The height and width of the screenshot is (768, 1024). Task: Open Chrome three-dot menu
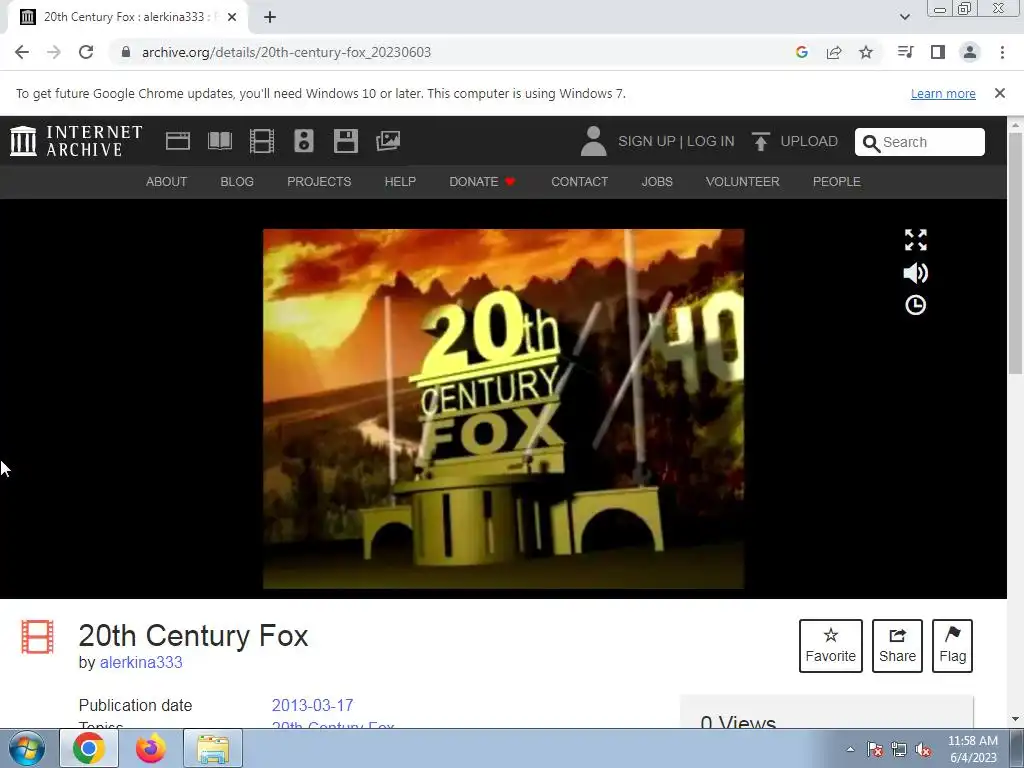click(x=1002, y=52)
